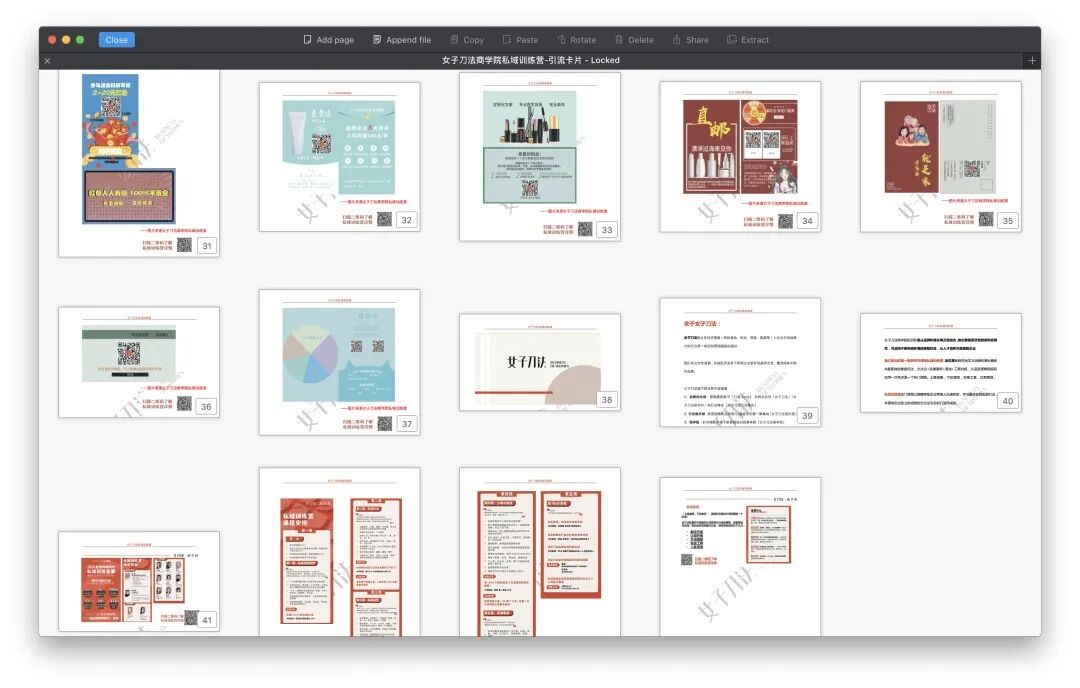Select page 33 thumbnail
The image size is (1080, 688).
540,157
